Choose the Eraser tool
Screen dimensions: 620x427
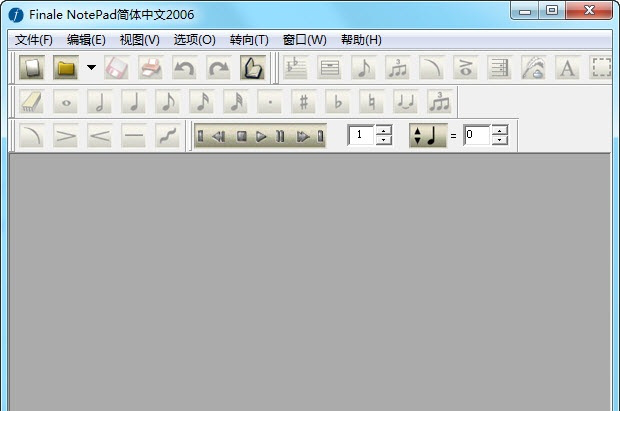click(32, 102)
